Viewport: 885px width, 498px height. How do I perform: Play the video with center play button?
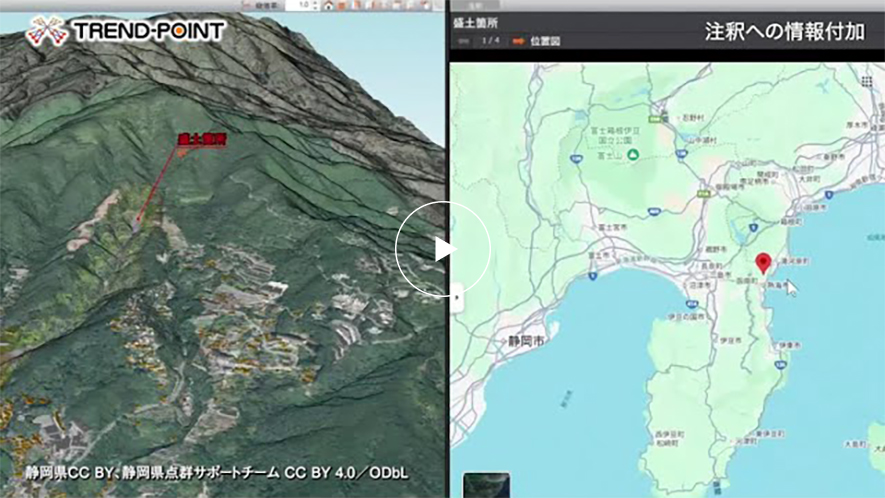(x=443, y=249)
